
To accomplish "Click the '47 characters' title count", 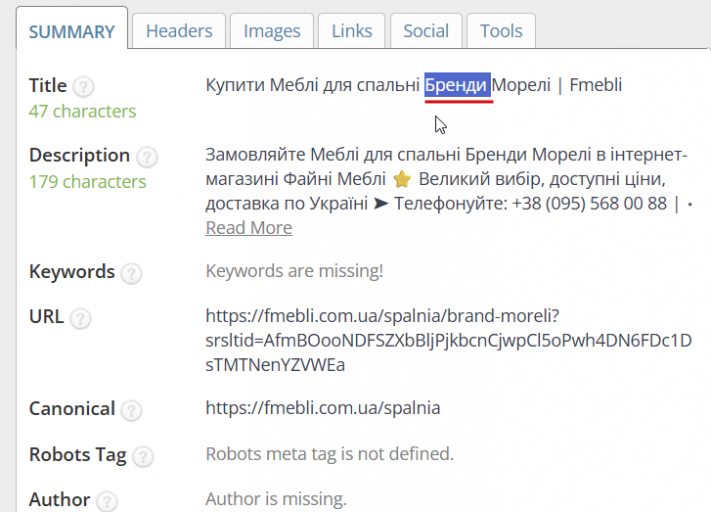I will pyautogui.click(x=83, y=111).
